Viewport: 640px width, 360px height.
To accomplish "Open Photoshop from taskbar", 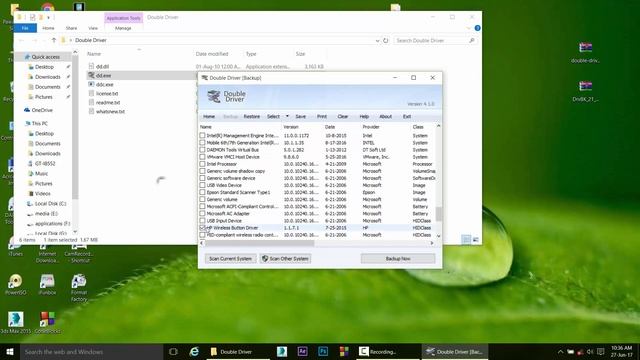I will [x=323, y=351].
